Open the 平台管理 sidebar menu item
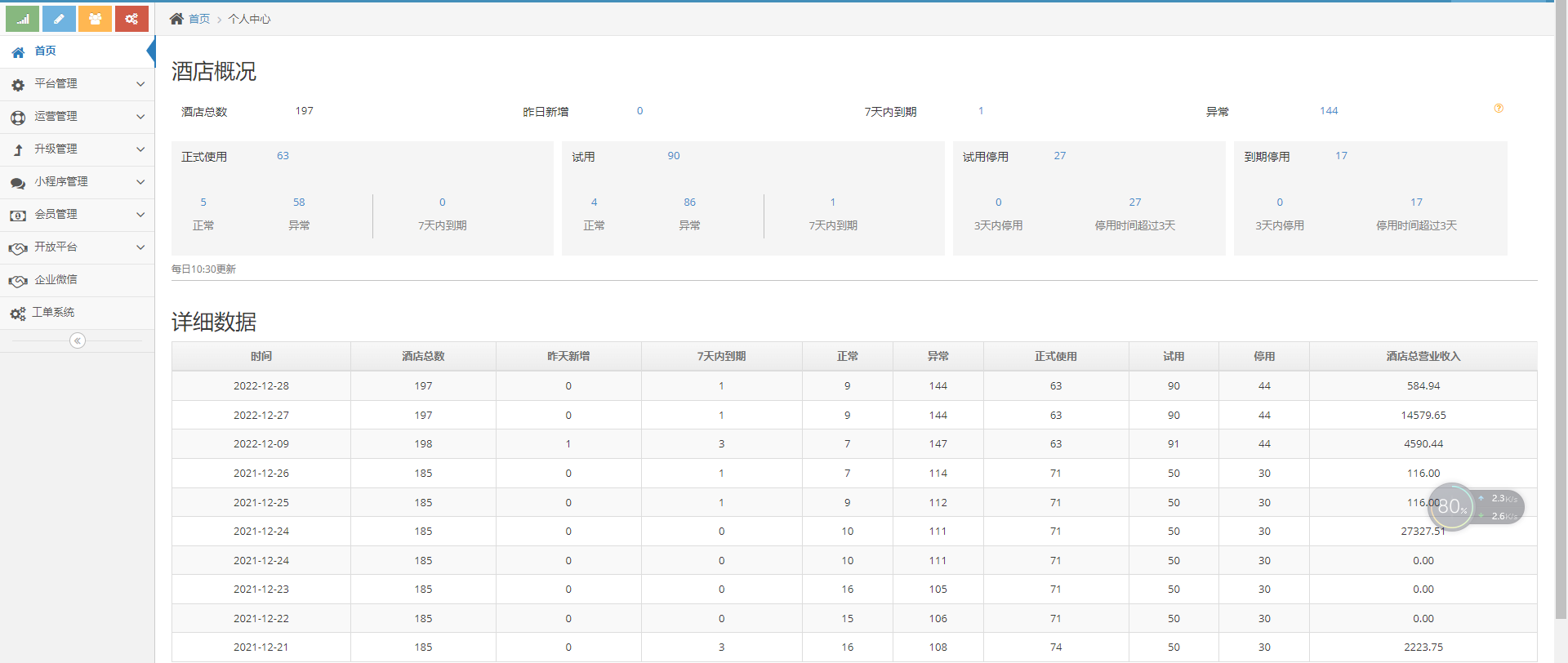Viewport: 1568px width, 663px height. (x=77, y=84)
